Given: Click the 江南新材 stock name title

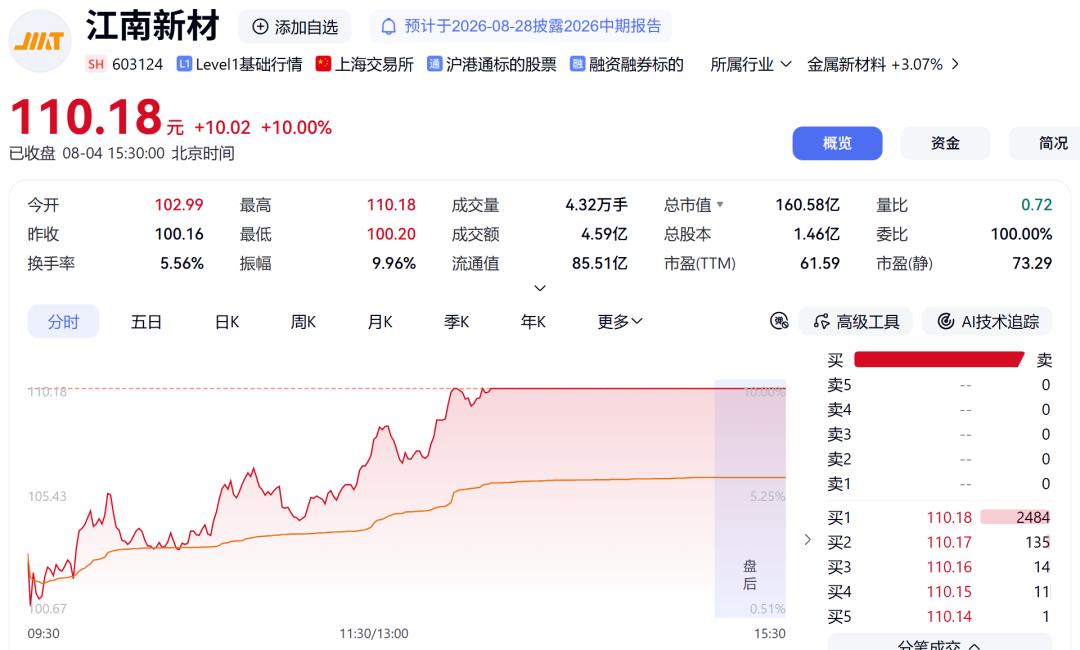Looking at the screenshot, I should click(152, 26).
